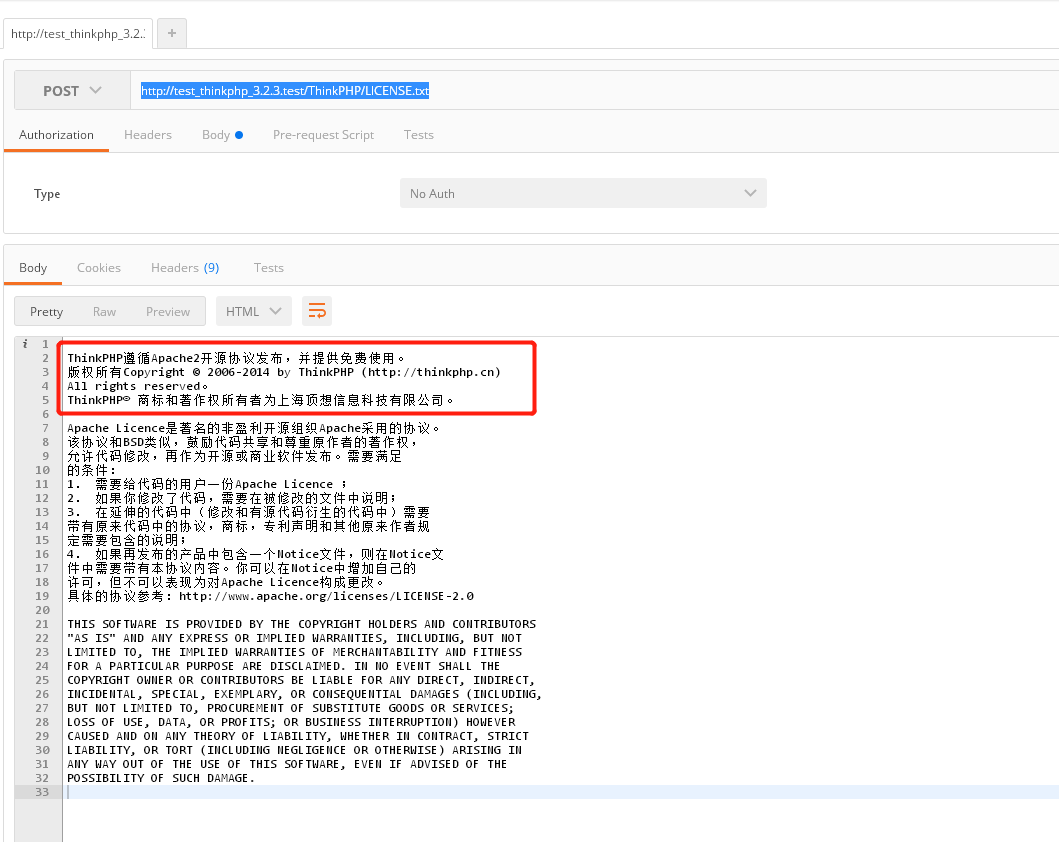Click the info marker icon beside line 1
This screenshot has height=842, width=1059.
click(25, 344)
